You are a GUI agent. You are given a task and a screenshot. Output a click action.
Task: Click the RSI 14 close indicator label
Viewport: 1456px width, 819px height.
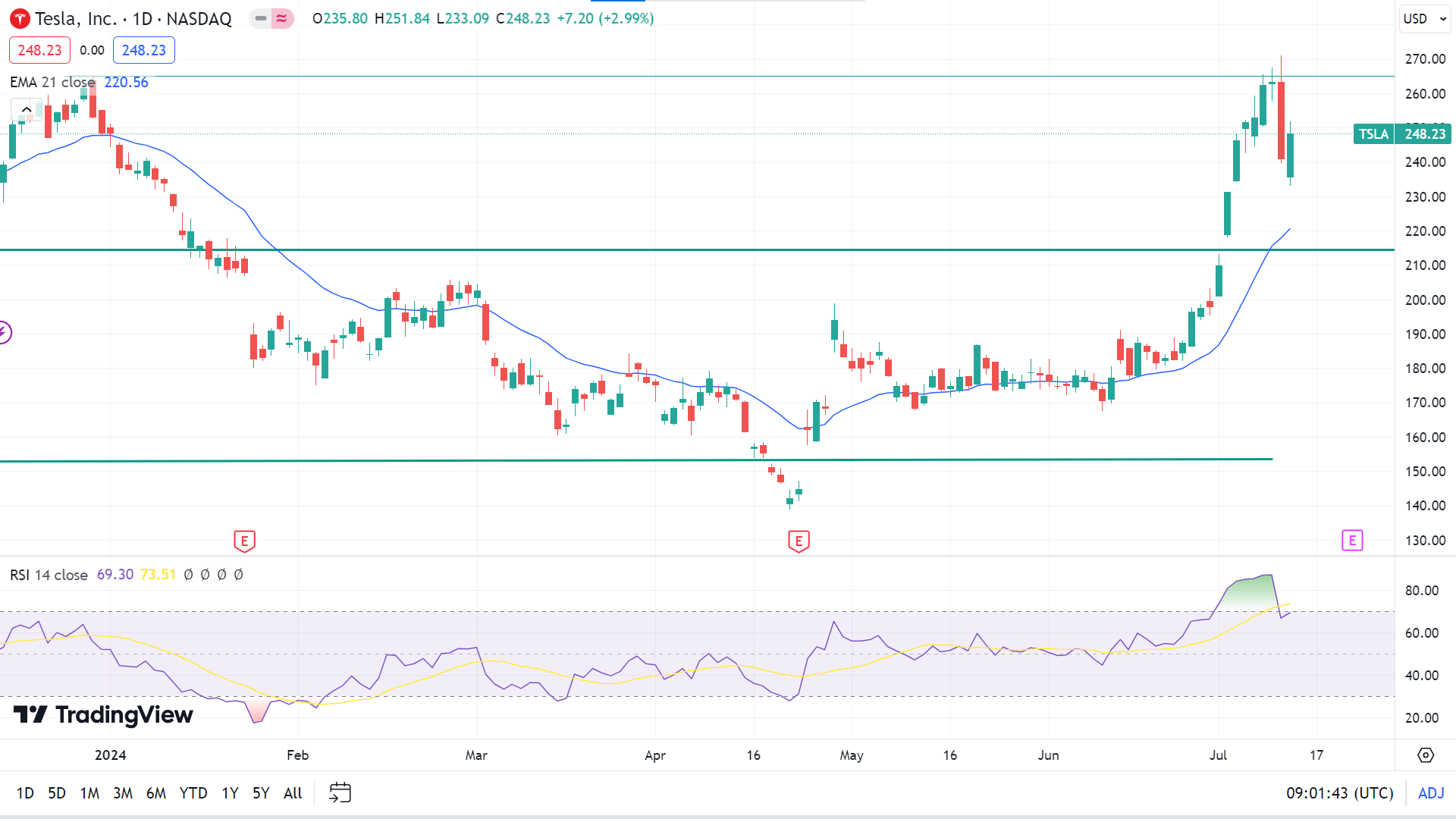[x=49, y=575]
